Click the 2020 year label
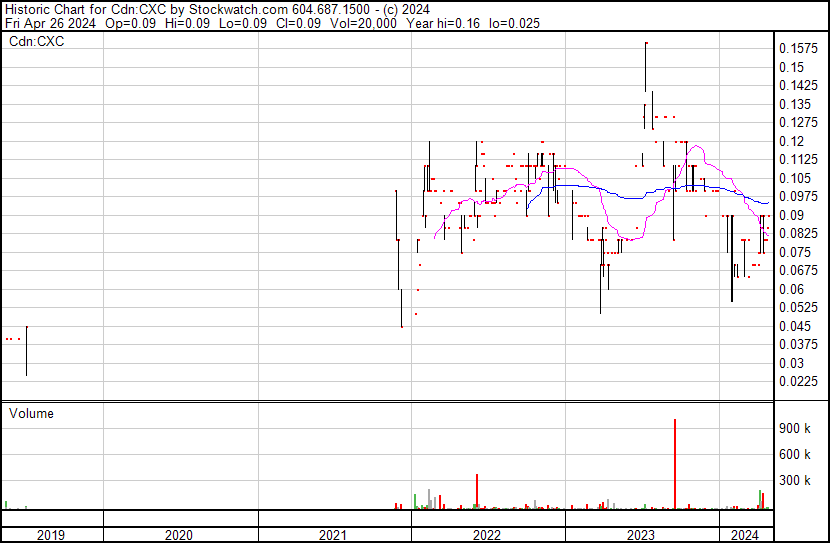The height and width of the screenshot is (543, 830). (x=178, y=535)
